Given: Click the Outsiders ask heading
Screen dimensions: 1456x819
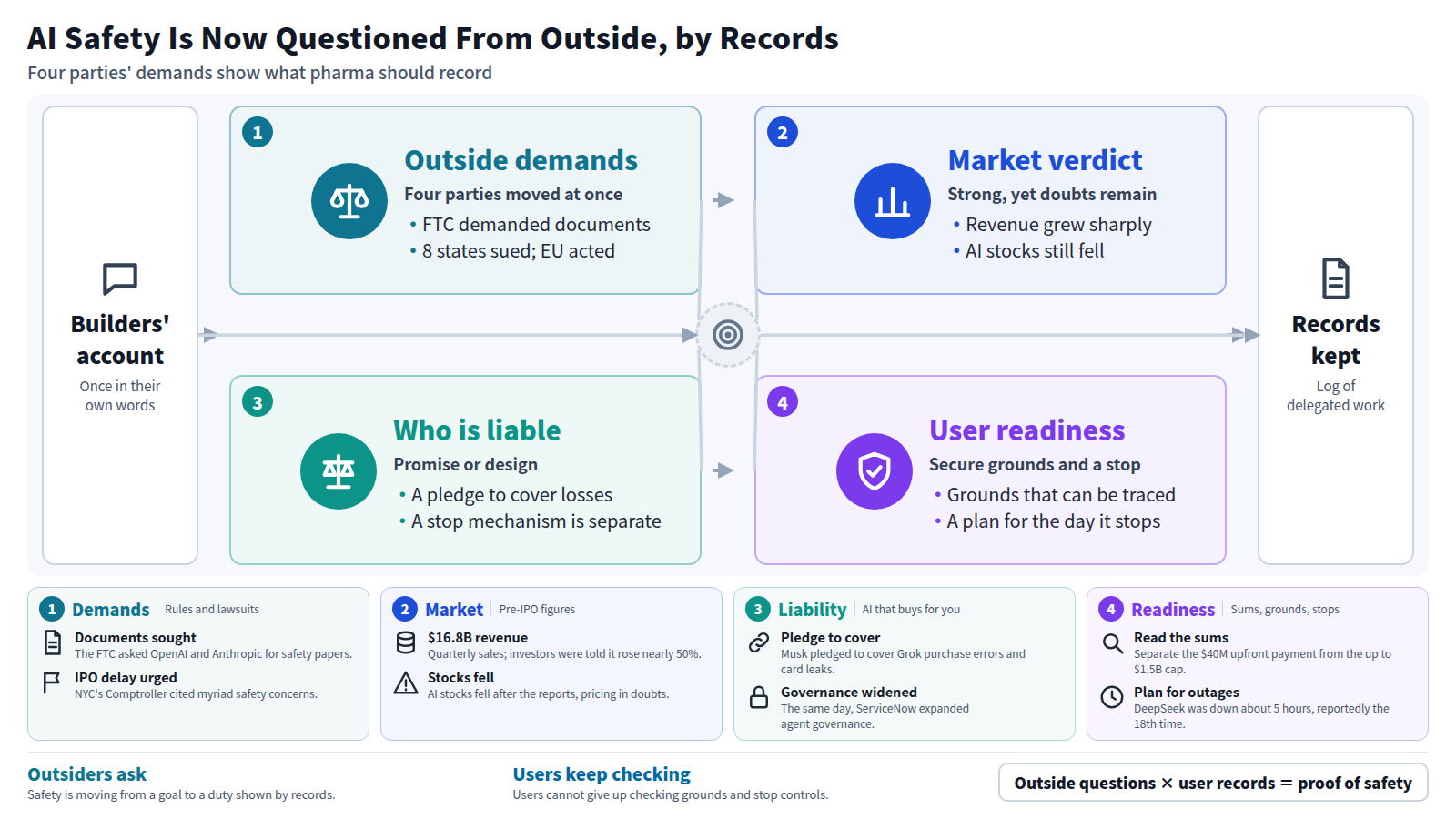Looking at the screenshot, I should click(86, 774).
